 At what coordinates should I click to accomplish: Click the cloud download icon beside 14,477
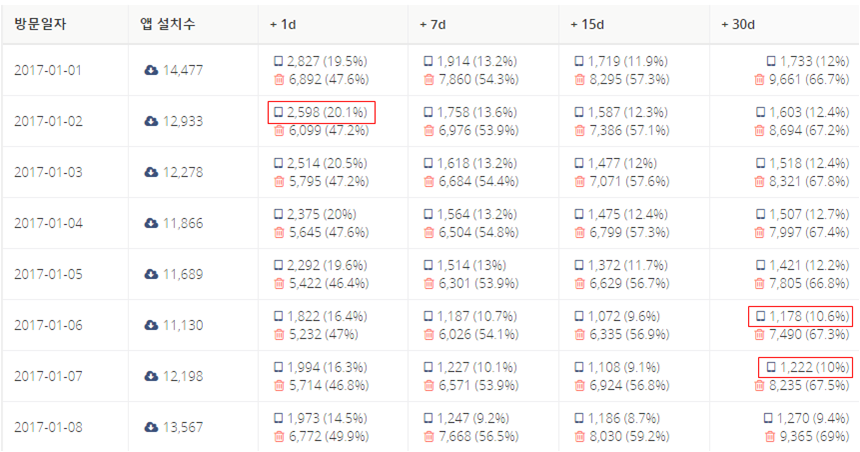[x=151, y=70]
